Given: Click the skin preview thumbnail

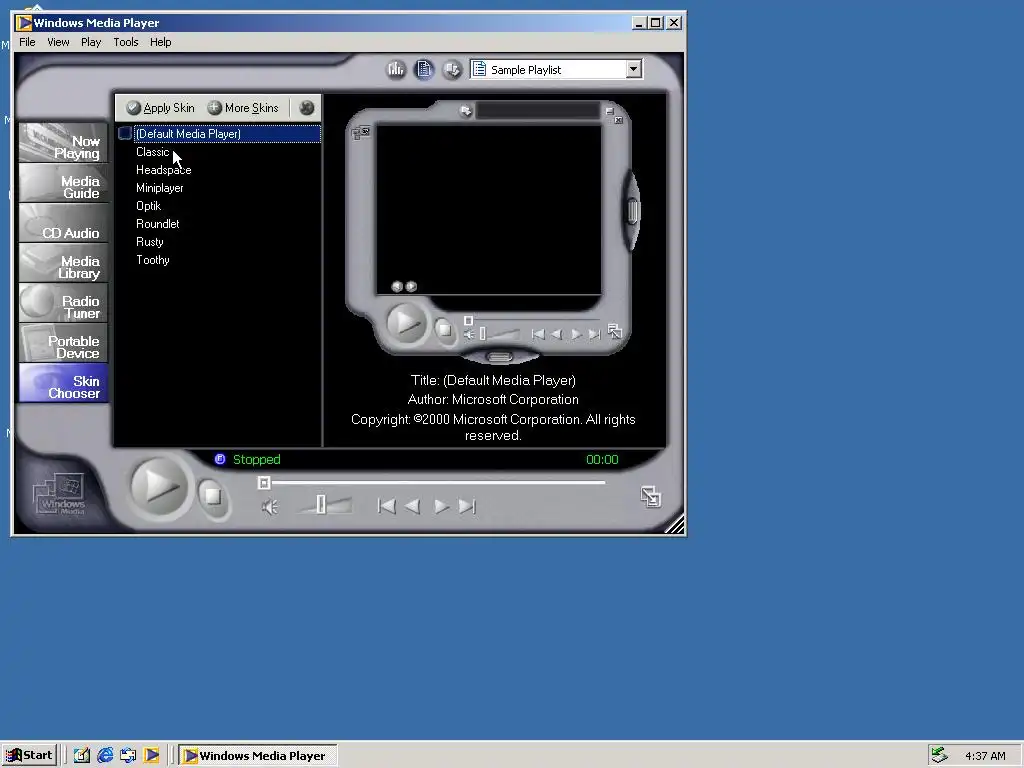Looking at the screenshot, I should pos(492,232).
